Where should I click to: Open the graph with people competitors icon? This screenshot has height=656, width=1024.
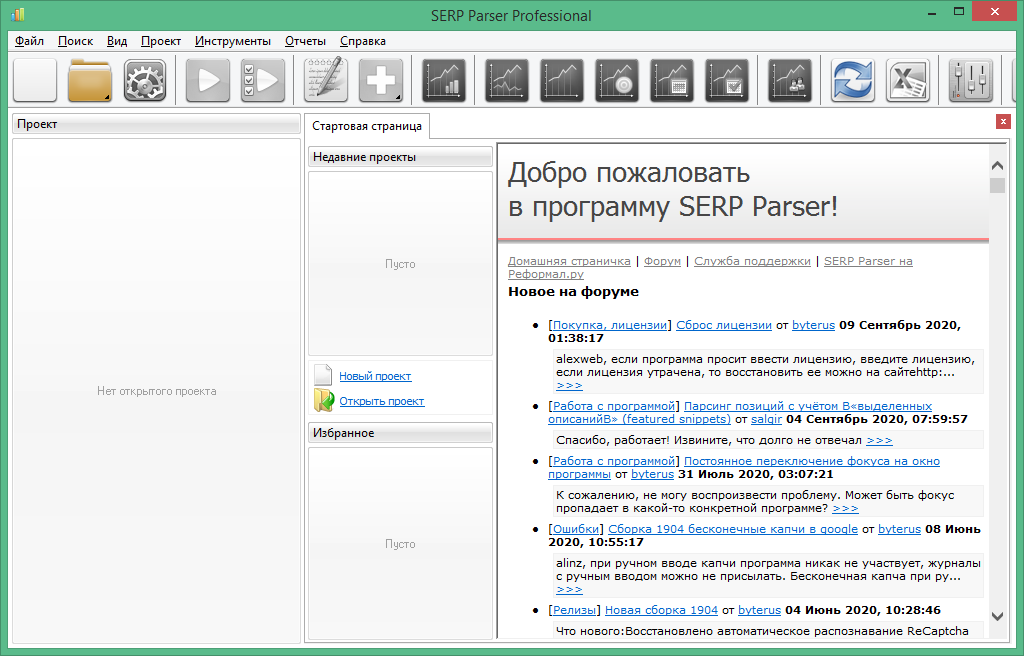point(790,80)
